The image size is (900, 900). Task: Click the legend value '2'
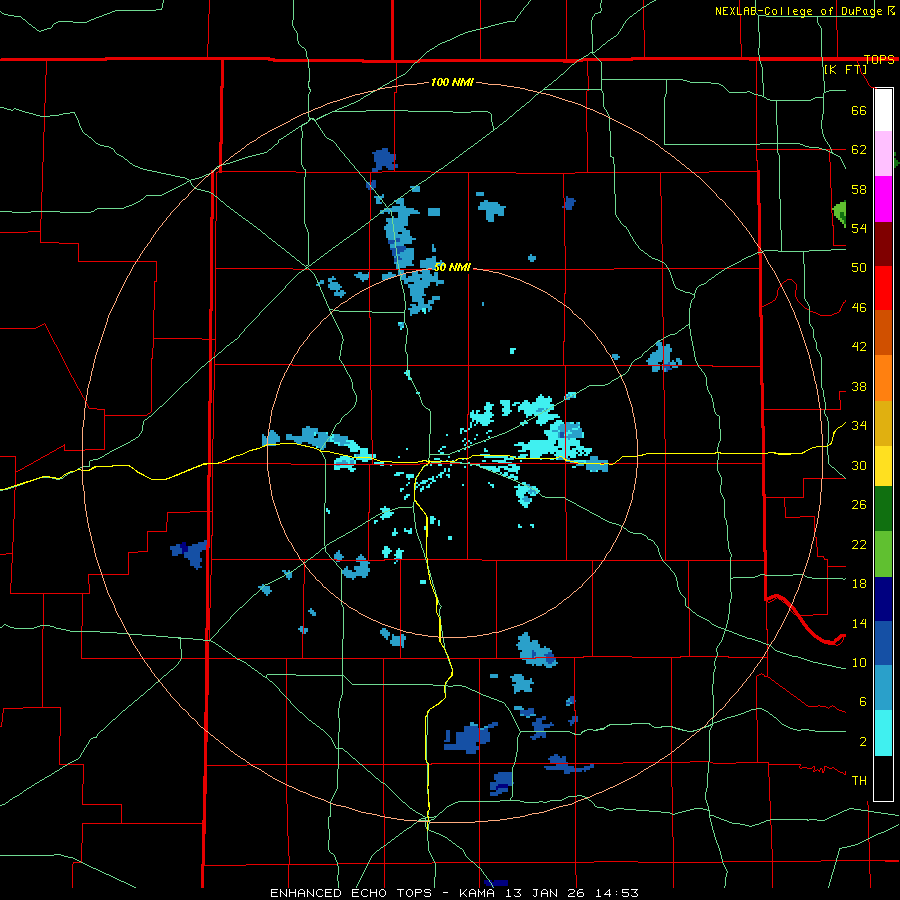863,741
